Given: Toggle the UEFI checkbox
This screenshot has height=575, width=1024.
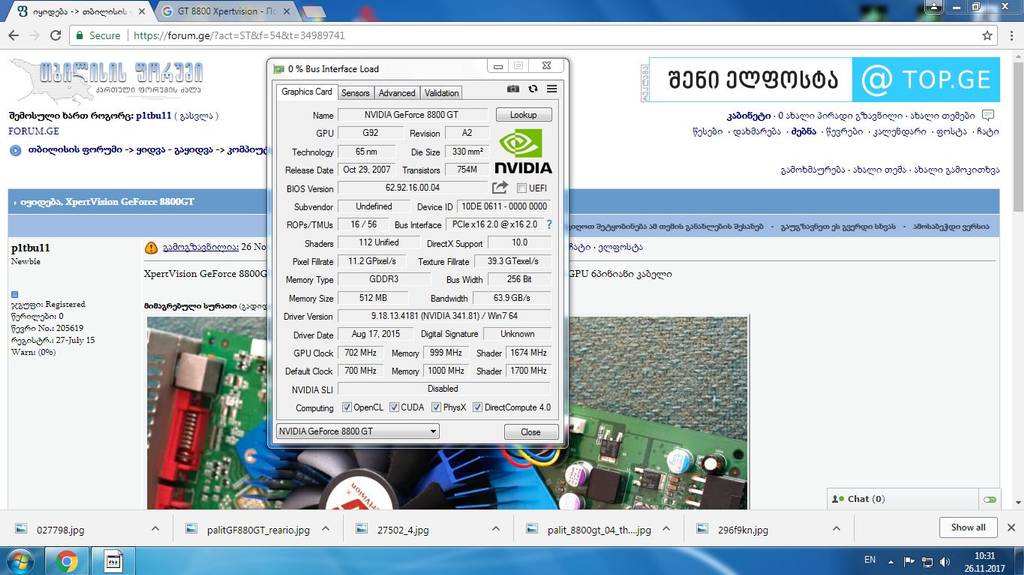Looking at the screenshot, I should click(x=521, y=188).
